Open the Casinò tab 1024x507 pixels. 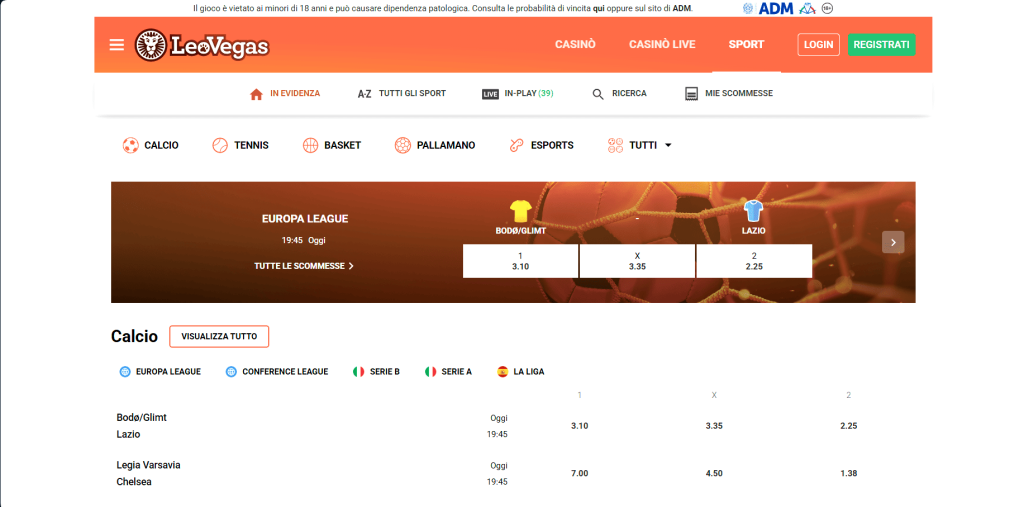point(575,44)
